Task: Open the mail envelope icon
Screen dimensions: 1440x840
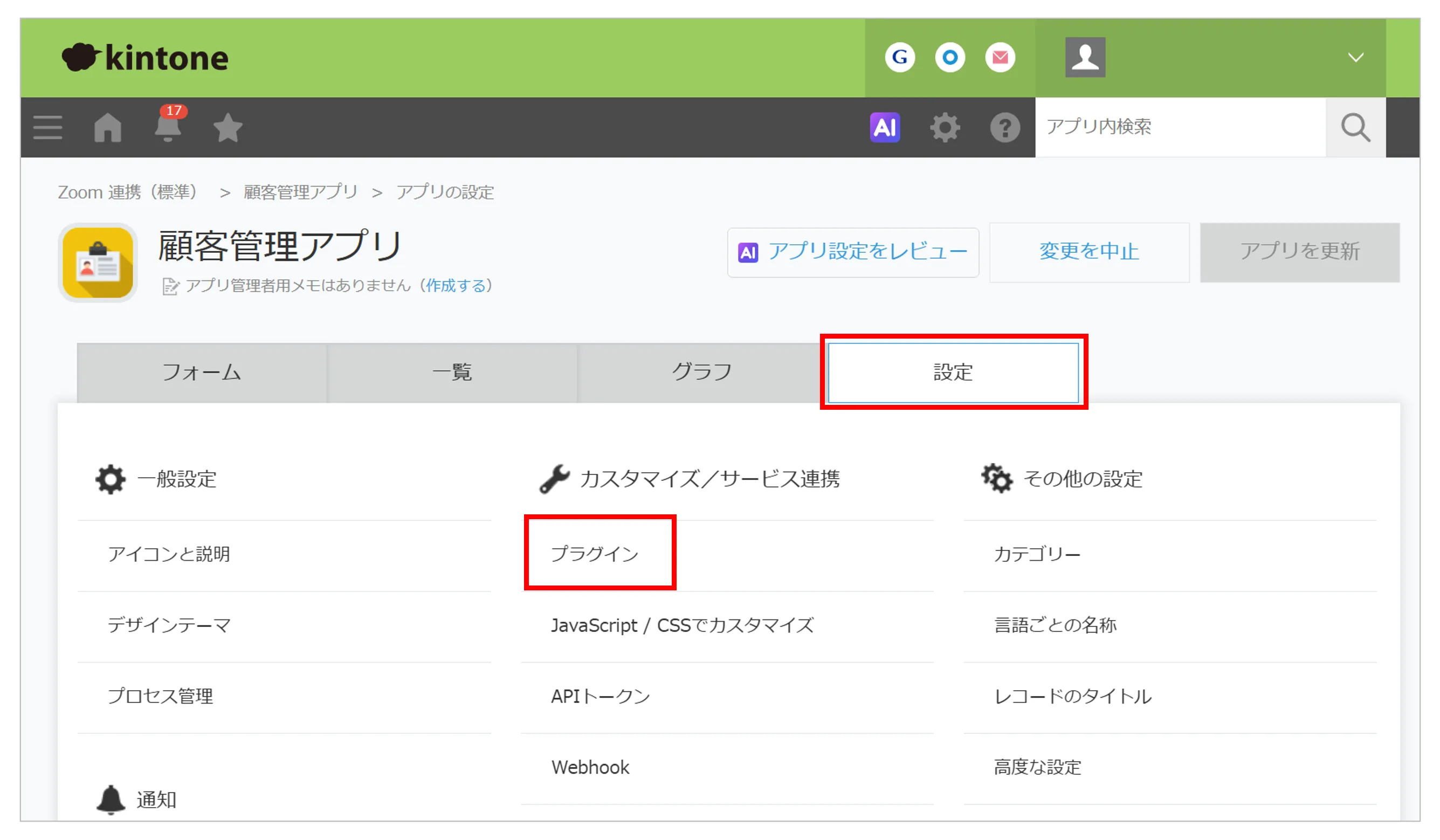Action: tap(1000, 57)
